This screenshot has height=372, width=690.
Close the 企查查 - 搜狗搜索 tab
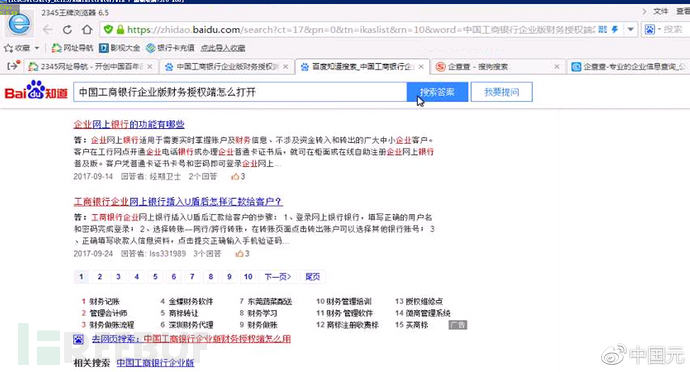[557, 66]
